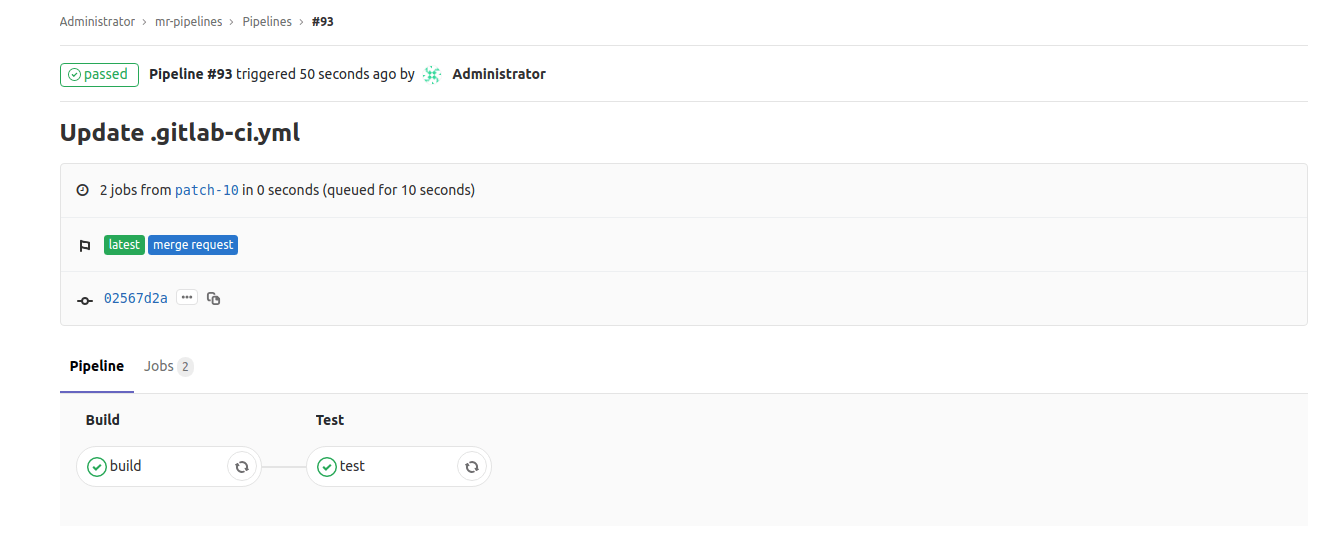The width and height of the screenshot is (1336, 560).
Task: Open the test job details
Action: [x=353, y=466]
